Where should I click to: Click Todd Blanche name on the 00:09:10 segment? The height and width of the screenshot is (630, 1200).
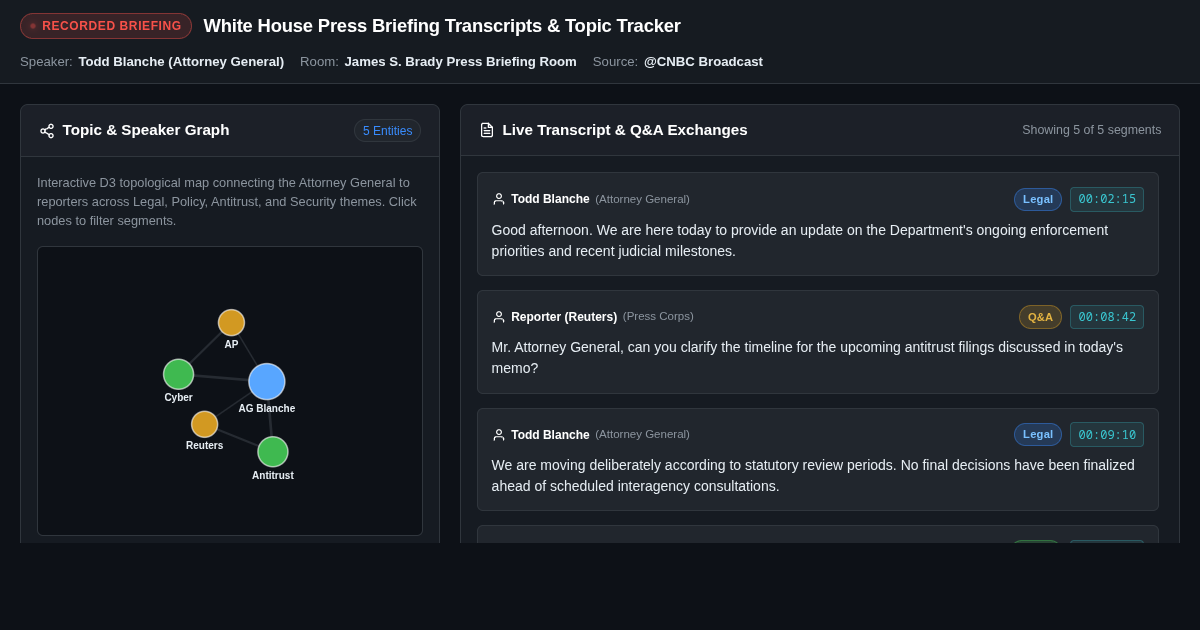click(x=550, y=435)
